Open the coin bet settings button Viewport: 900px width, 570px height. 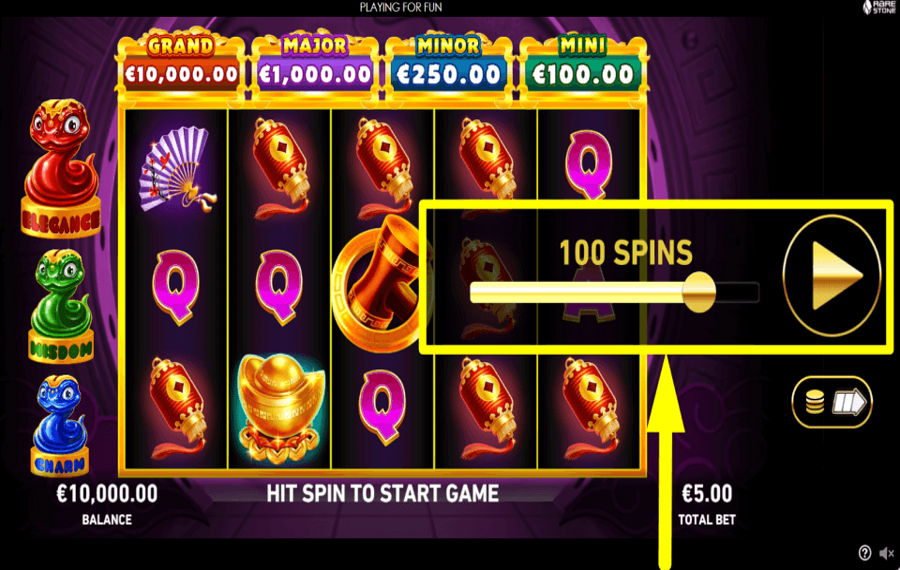pos(832,402)
